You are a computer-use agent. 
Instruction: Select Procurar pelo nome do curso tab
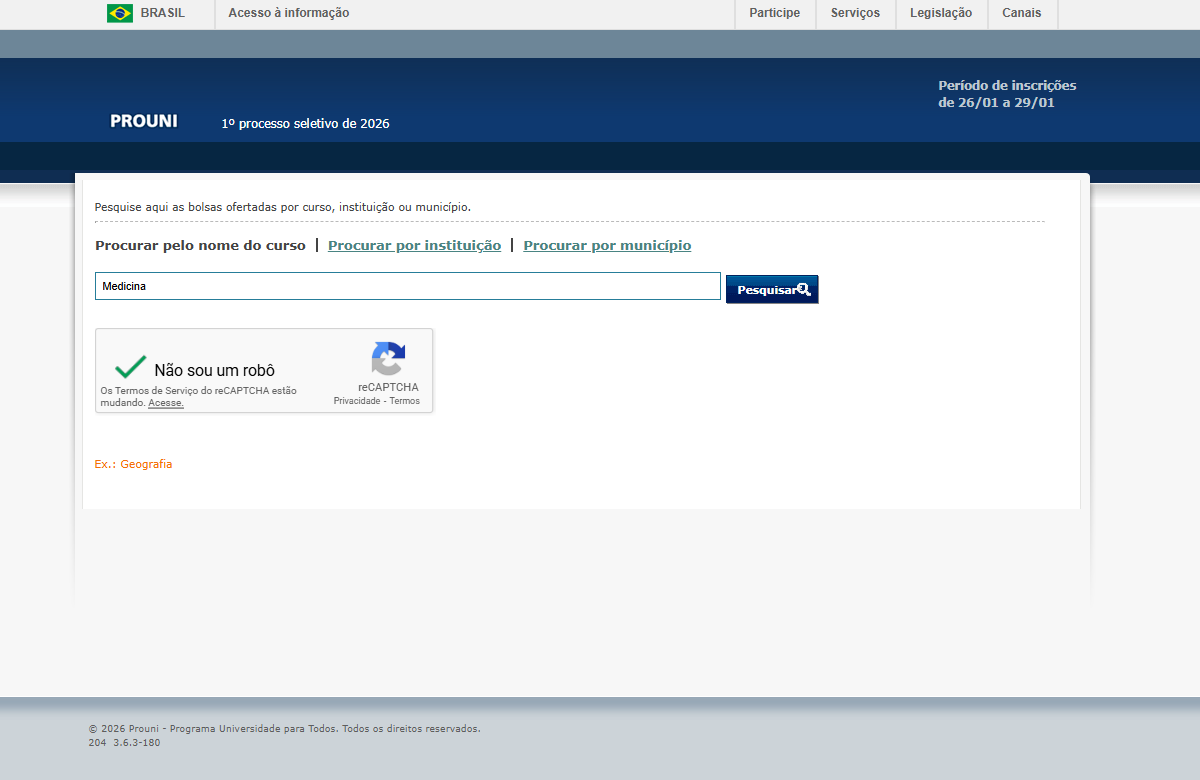200,246
